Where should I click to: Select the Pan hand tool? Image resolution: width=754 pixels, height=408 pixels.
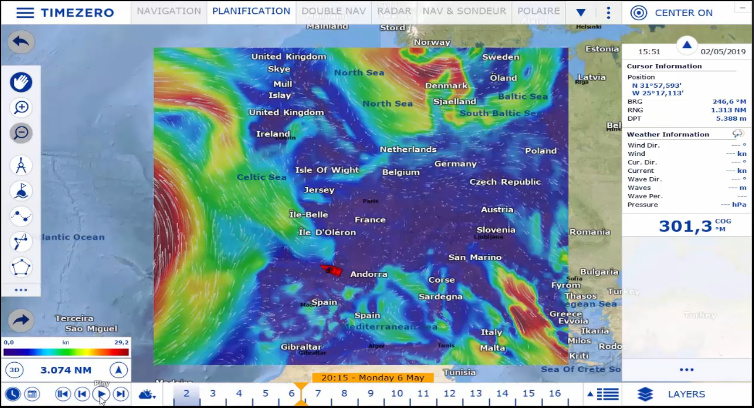pos(21,81)
